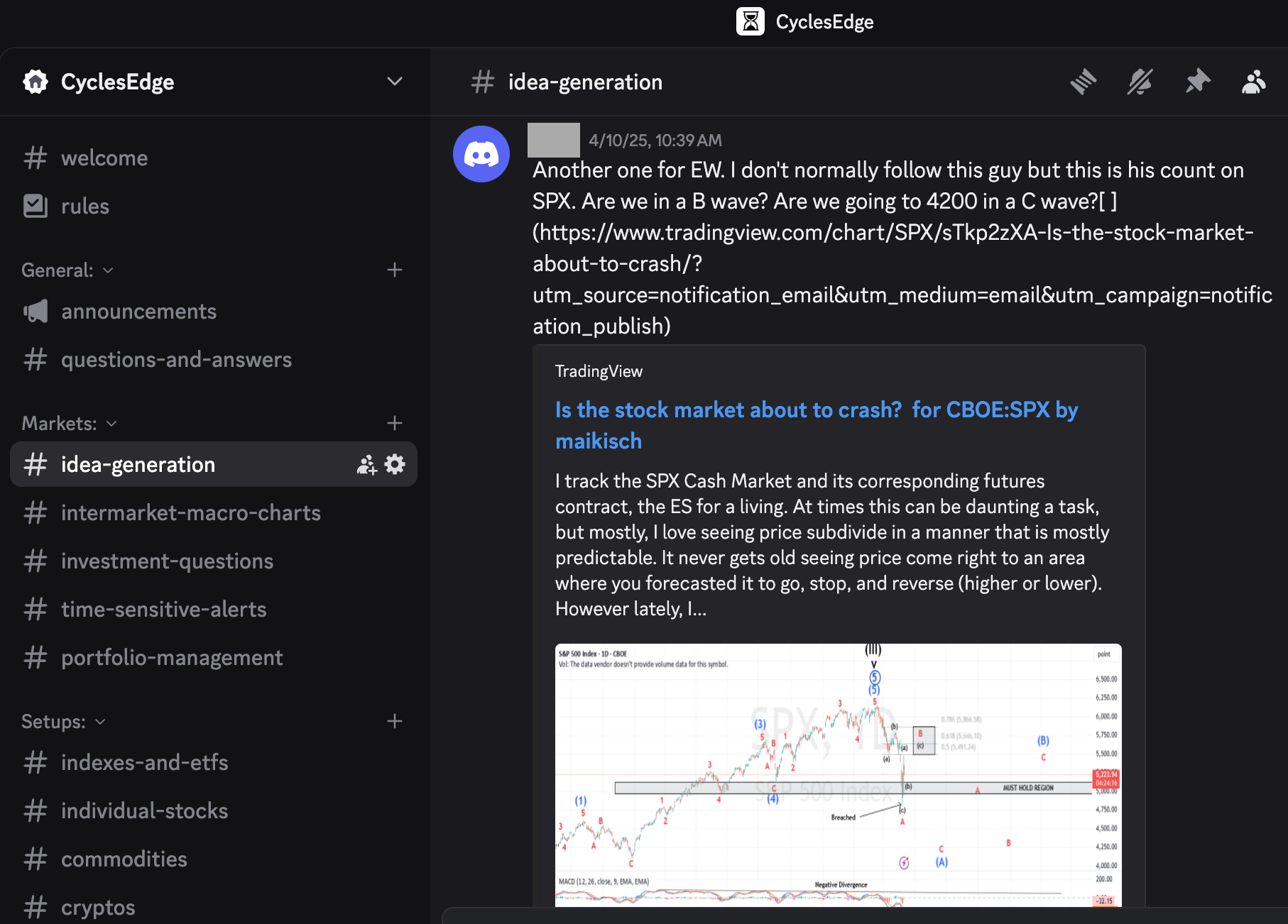The image size is (1288, 924).
Task: Open the Threads icon in channel header
Action: [1083, 82]
